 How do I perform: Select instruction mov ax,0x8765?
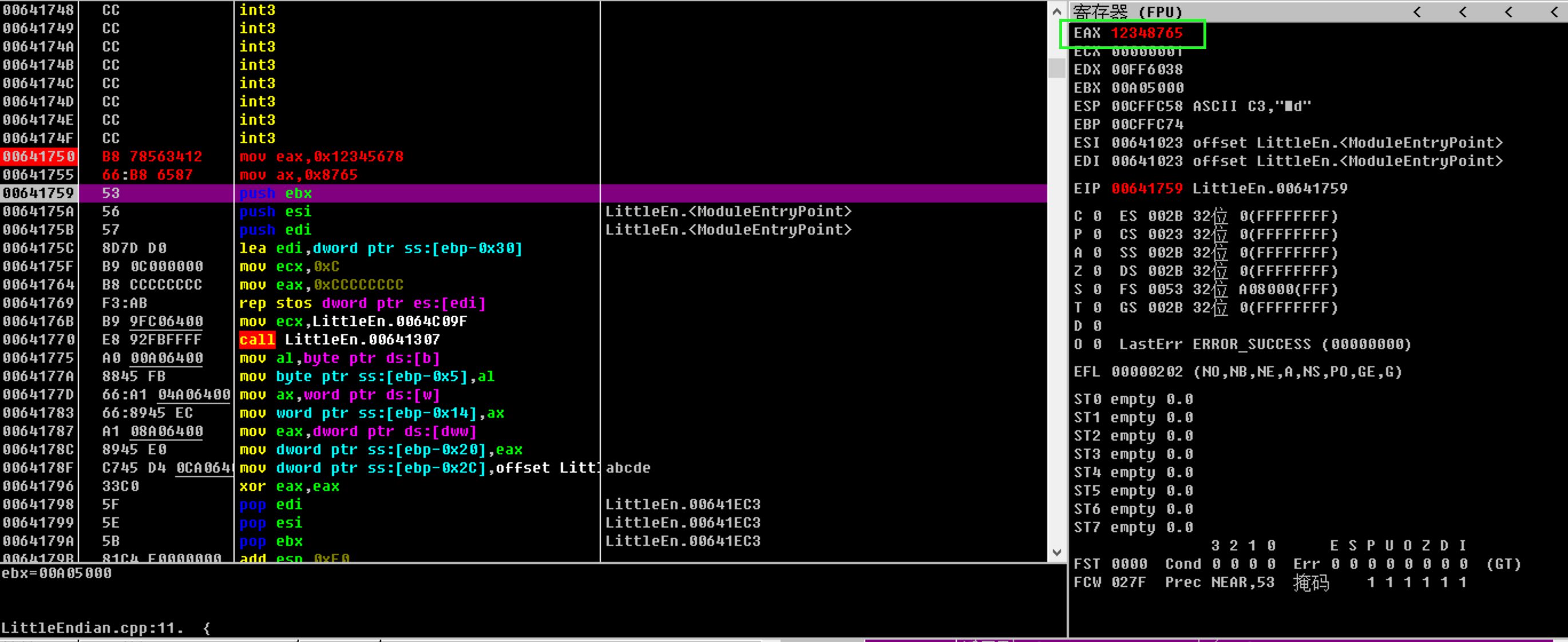[x=298, y=175]
